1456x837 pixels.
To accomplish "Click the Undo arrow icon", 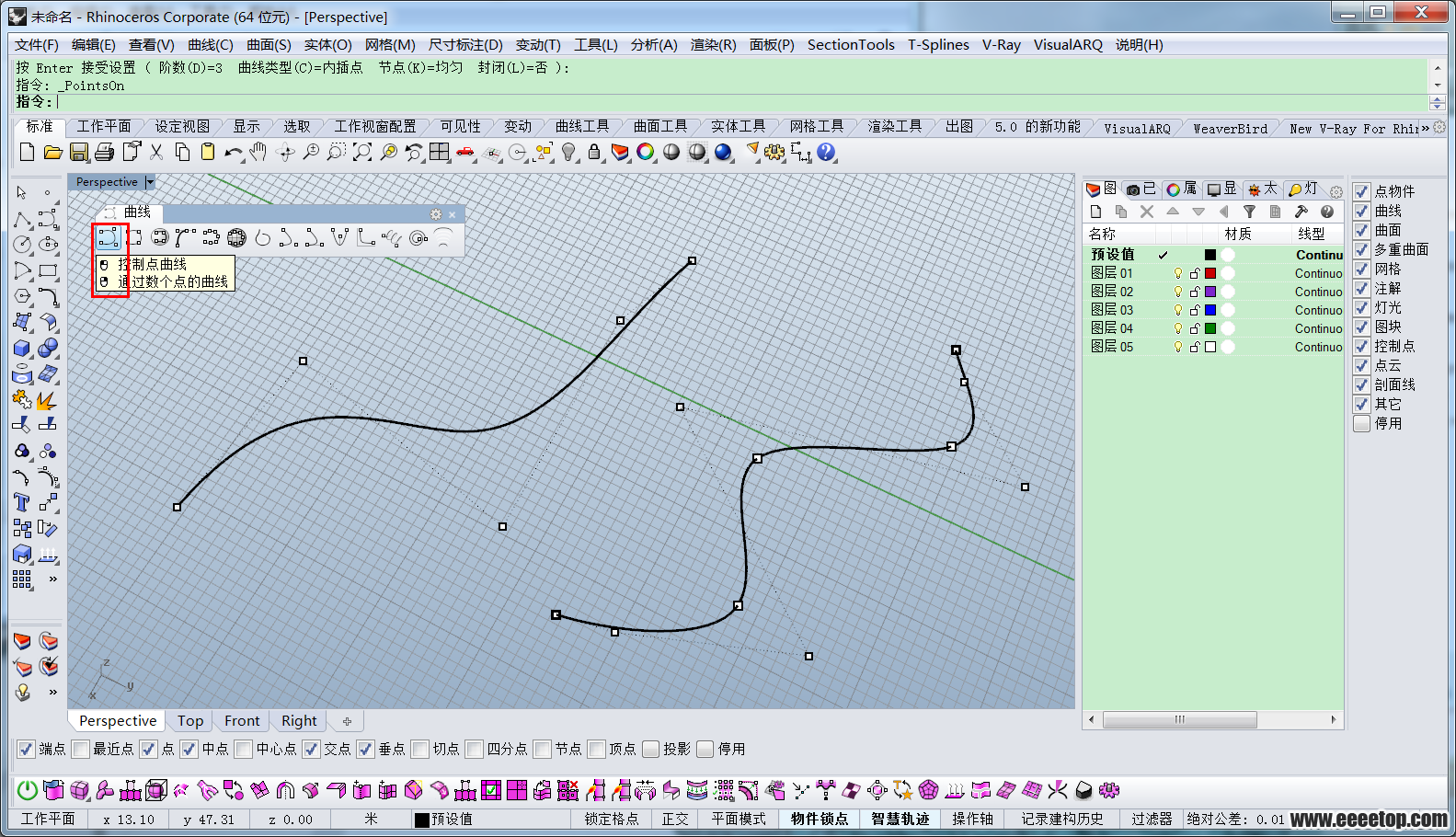I will 234,153.
